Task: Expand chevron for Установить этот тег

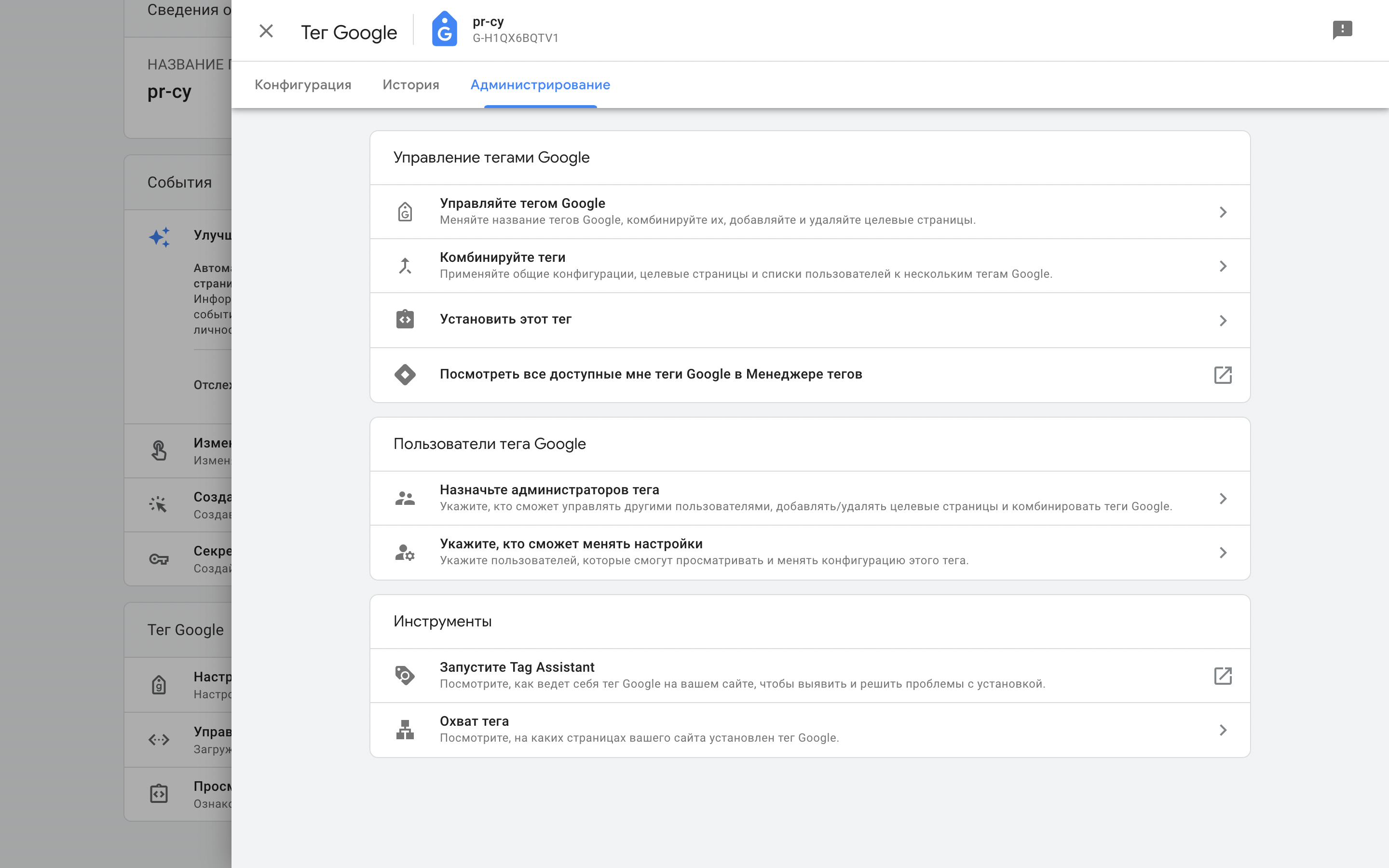Action: (x=1223, y=320)
